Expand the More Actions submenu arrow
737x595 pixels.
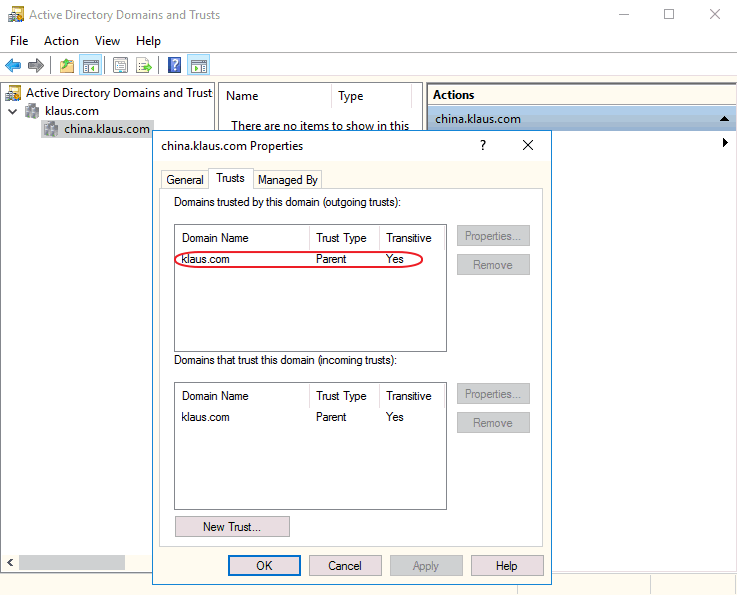click(x=724, y=143)
